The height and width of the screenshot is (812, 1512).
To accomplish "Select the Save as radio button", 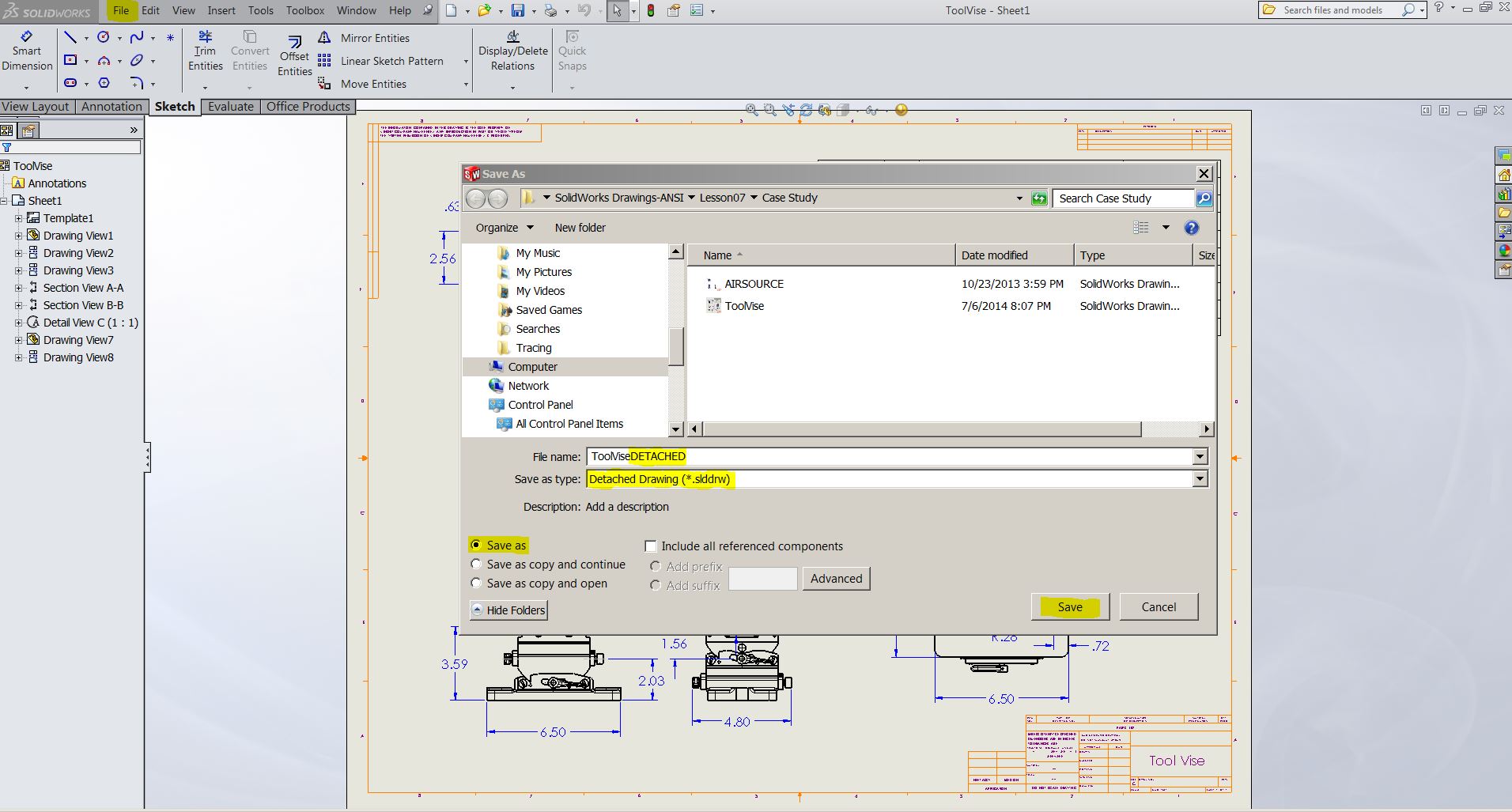I will (476, 545).
